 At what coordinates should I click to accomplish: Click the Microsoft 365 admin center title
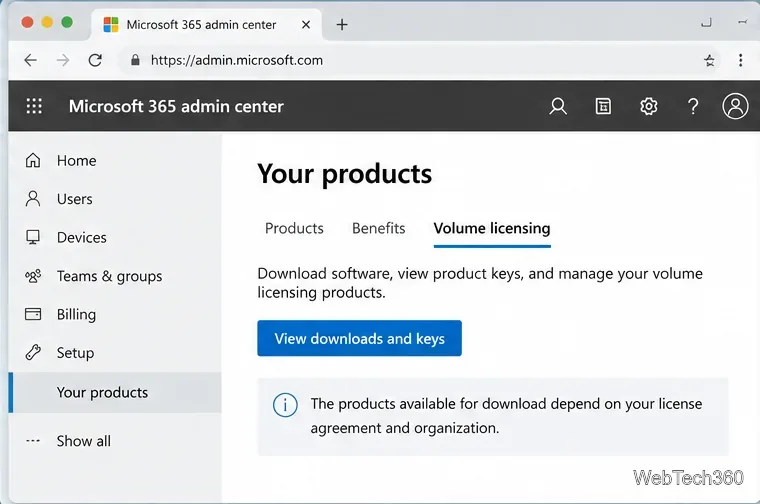coord(176,106)
